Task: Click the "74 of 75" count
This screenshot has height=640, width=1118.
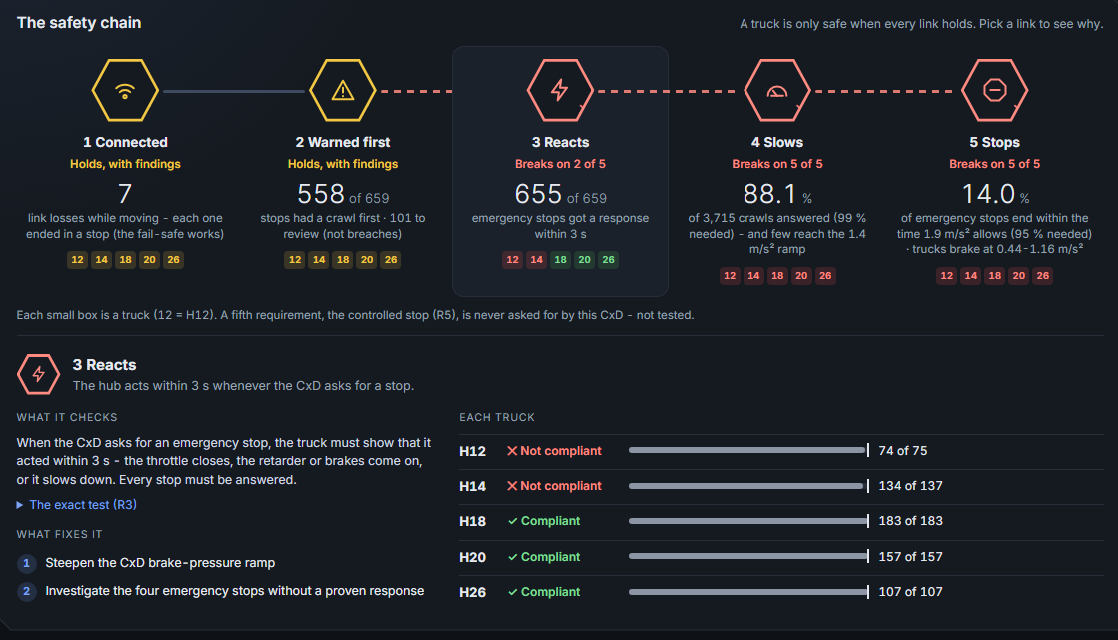Action: pyautogui.click(x=903, y=450)
